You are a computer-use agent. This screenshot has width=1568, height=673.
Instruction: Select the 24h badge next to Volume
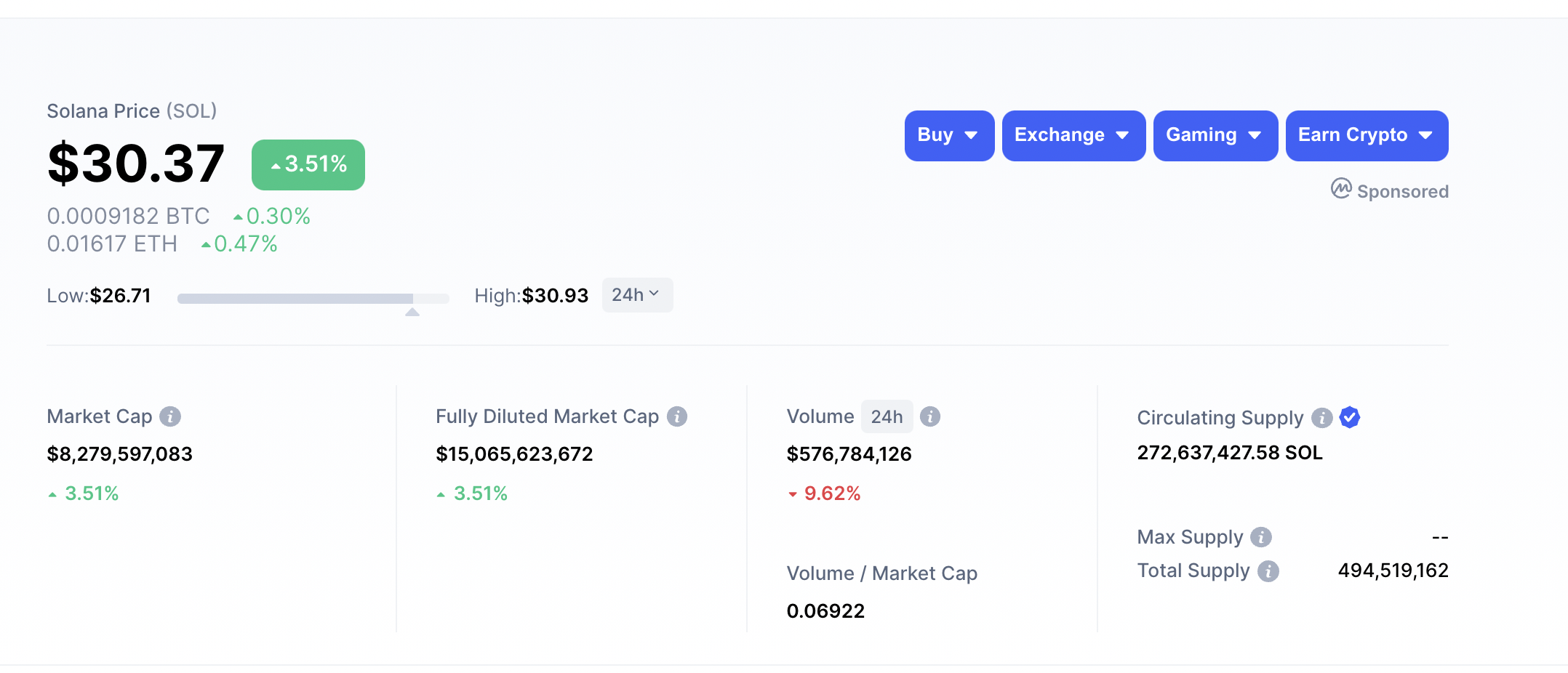887,416
